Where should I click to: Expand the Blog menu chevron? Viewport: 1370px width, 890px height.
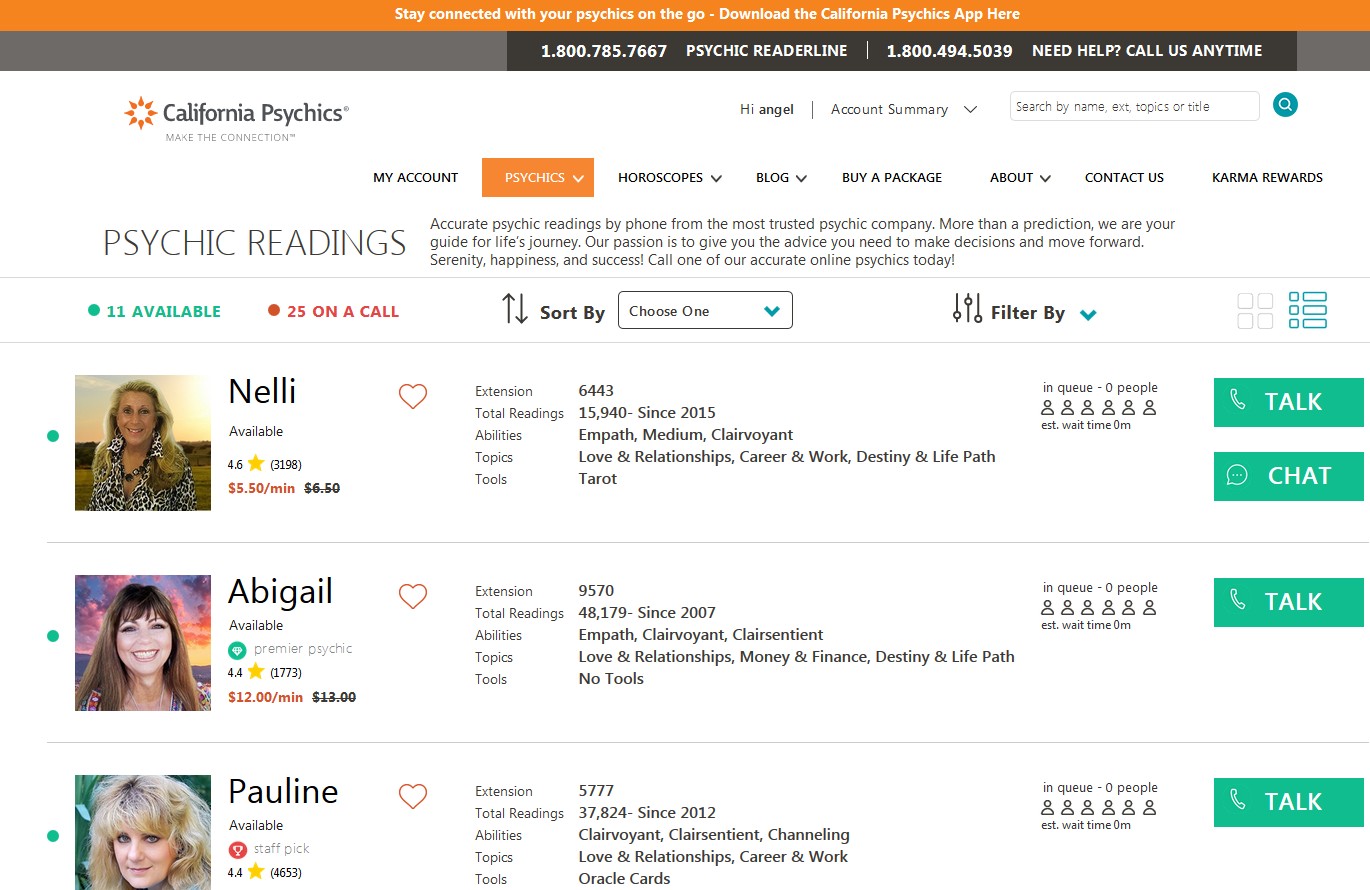(x=801, y=179)
